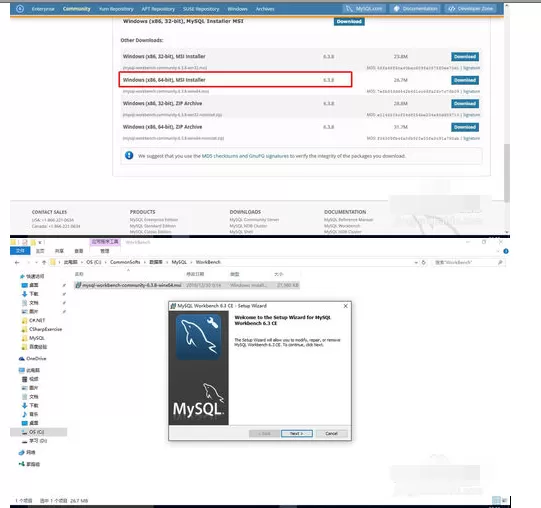Open the 查看 (View) ribbon tab
541x508 pixels.
79,251
